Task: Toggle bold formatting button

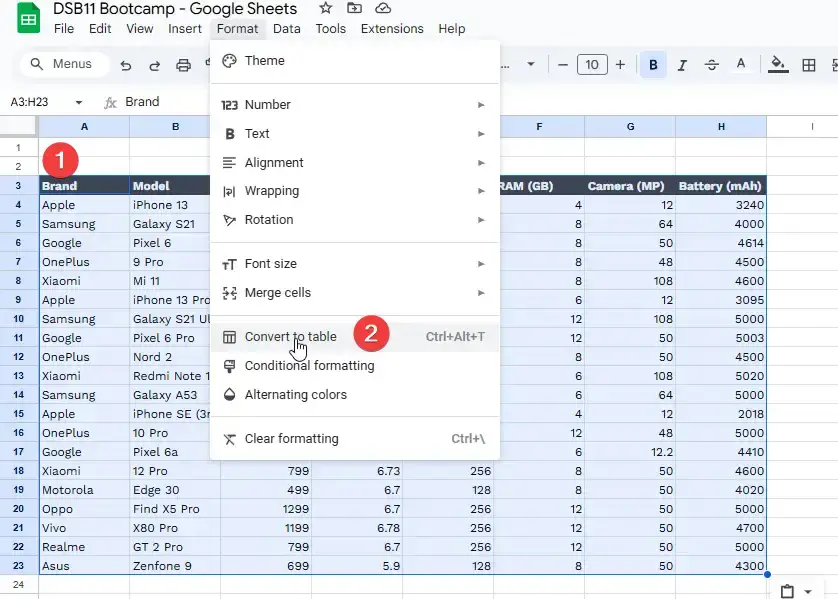Action: [653, 65]
